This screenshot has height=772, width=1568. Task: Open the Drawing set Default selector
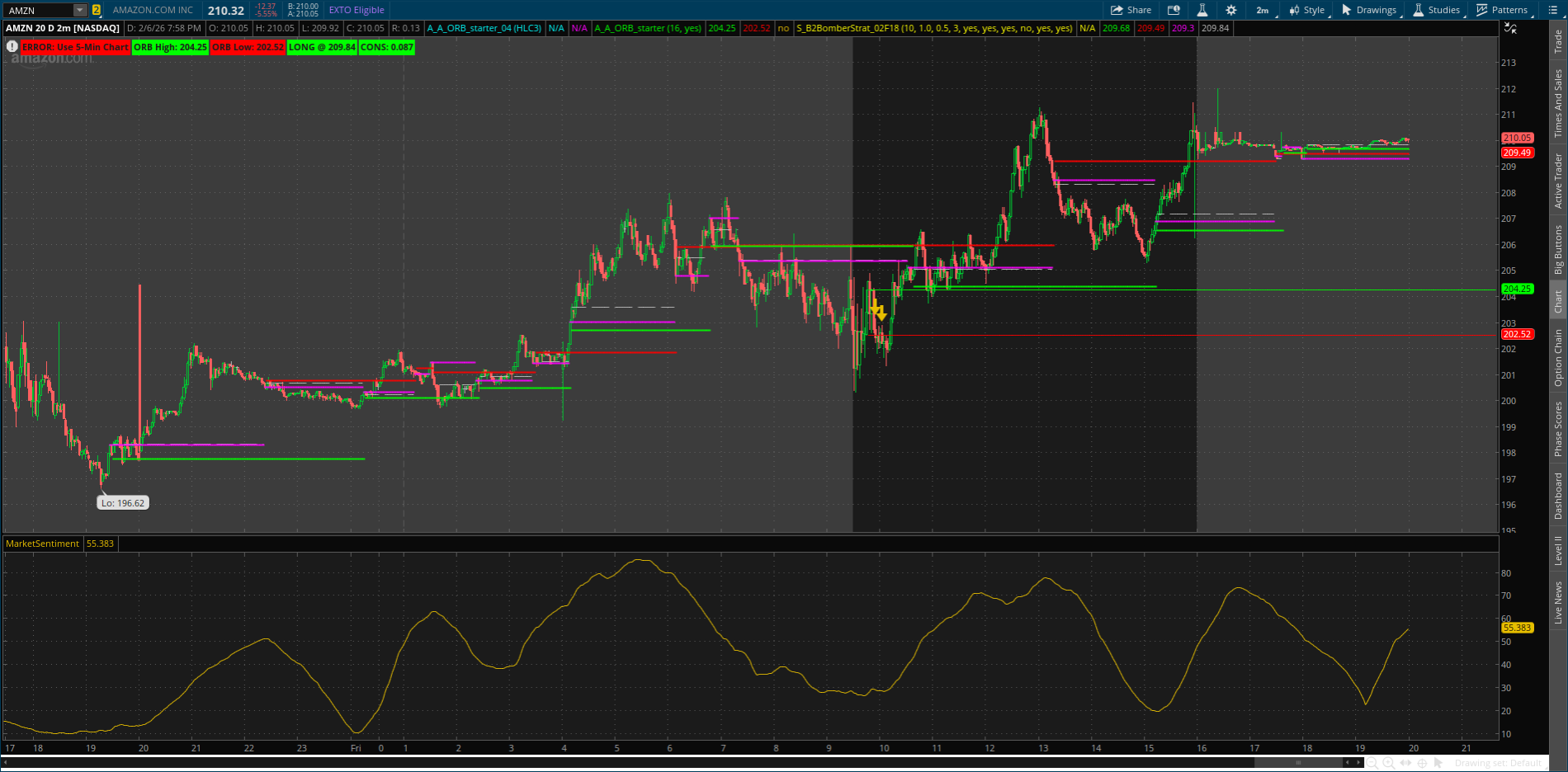(1498, 763)
